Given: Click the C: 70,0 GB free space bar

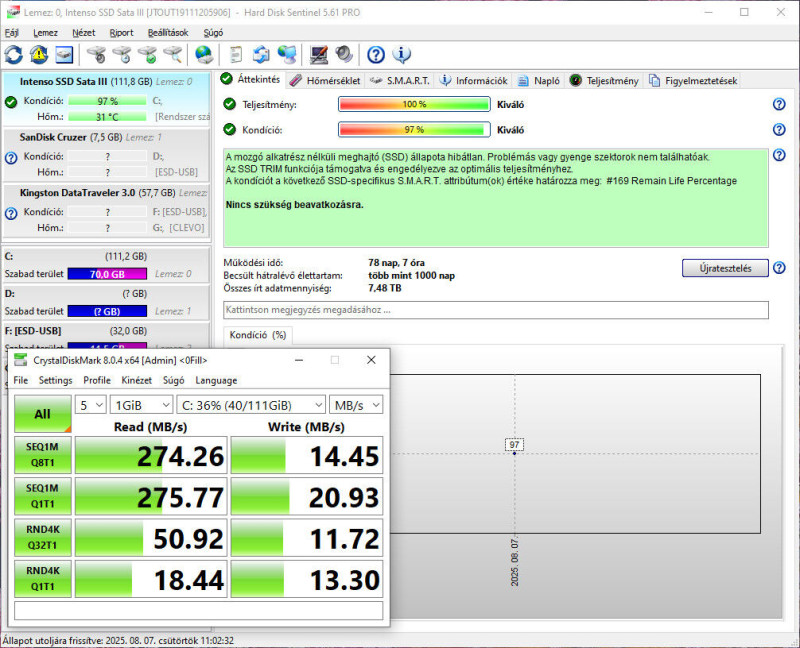Looking at the screenshot, I should coord(107,274).
